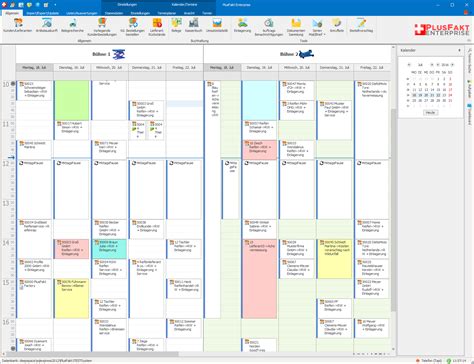Screen dimensions: 474x364
Task: Open Lieferant Rückstände icon
Action: [x=157, y=27]
